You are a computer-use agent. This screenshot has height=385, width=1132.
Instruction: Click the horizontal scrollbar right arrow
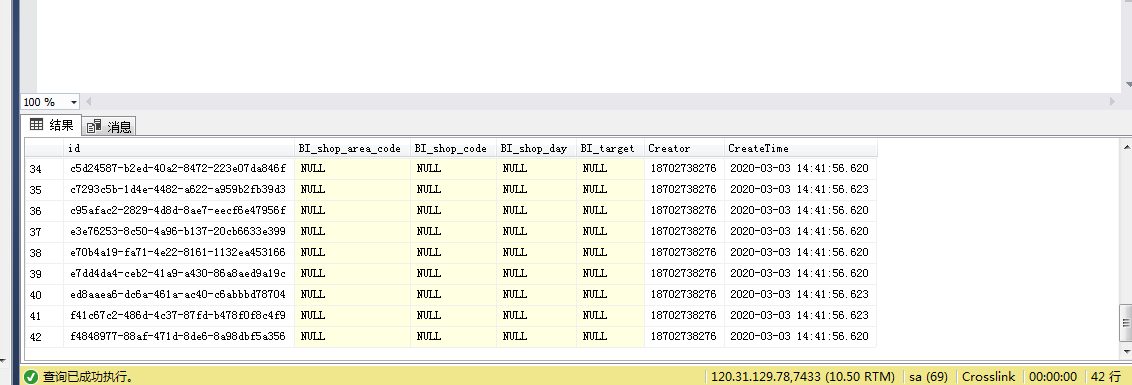point(1113,102)
